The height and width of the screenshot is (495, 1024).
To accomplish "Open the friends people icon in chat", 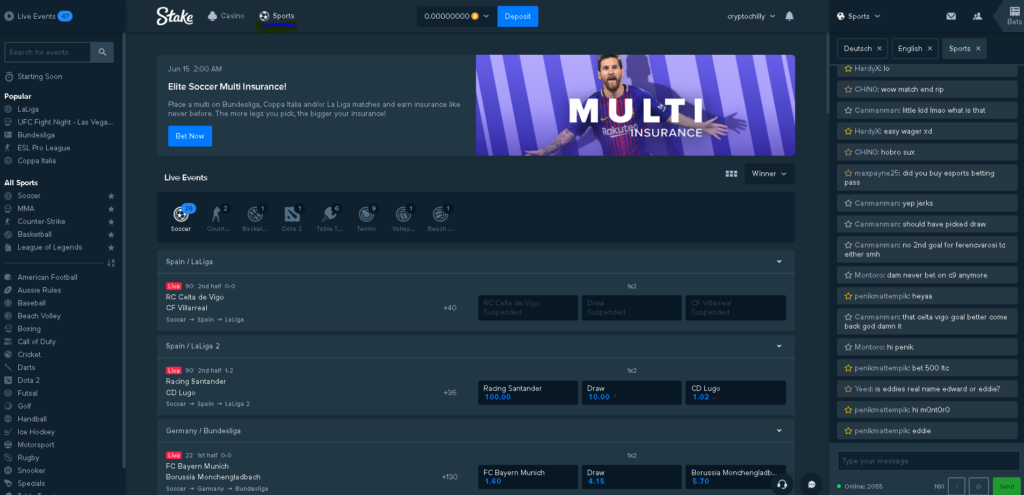I will coord(977,16).
